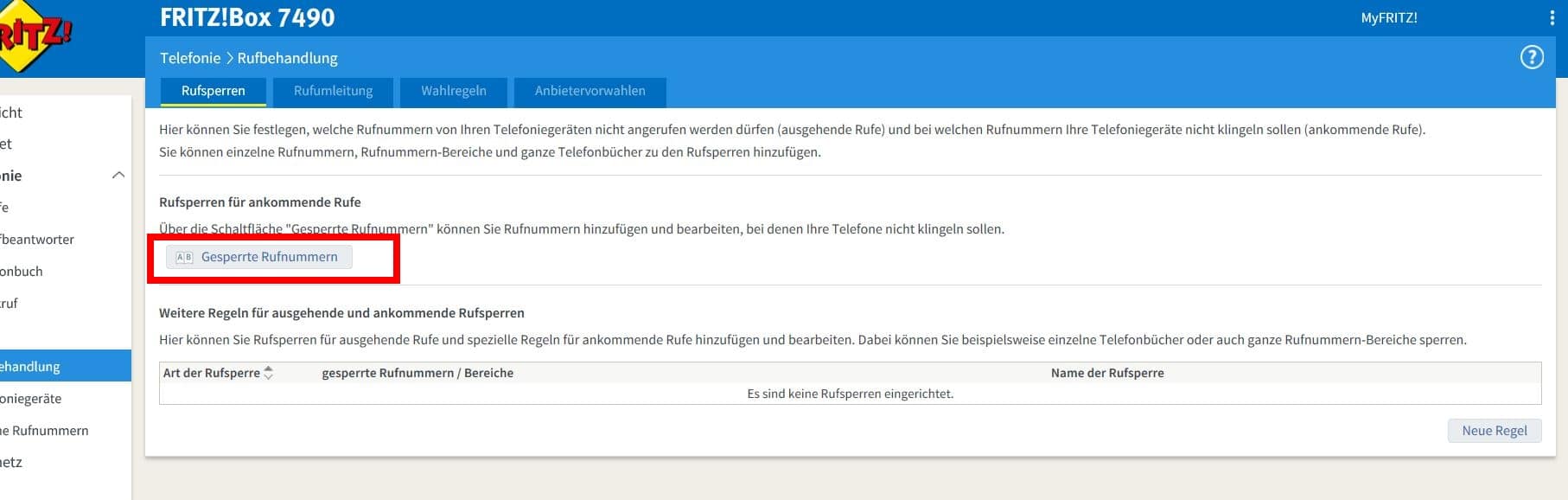Click the FRITZ! logo
This screenshot has height=500, width=1568.
click(33, 36)
